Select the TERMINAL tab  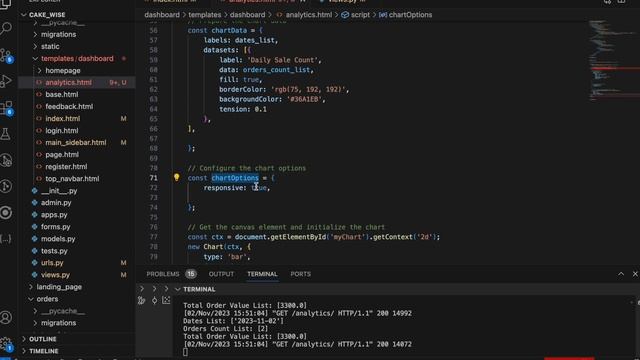pyautogui.click(x=262, y=274)
